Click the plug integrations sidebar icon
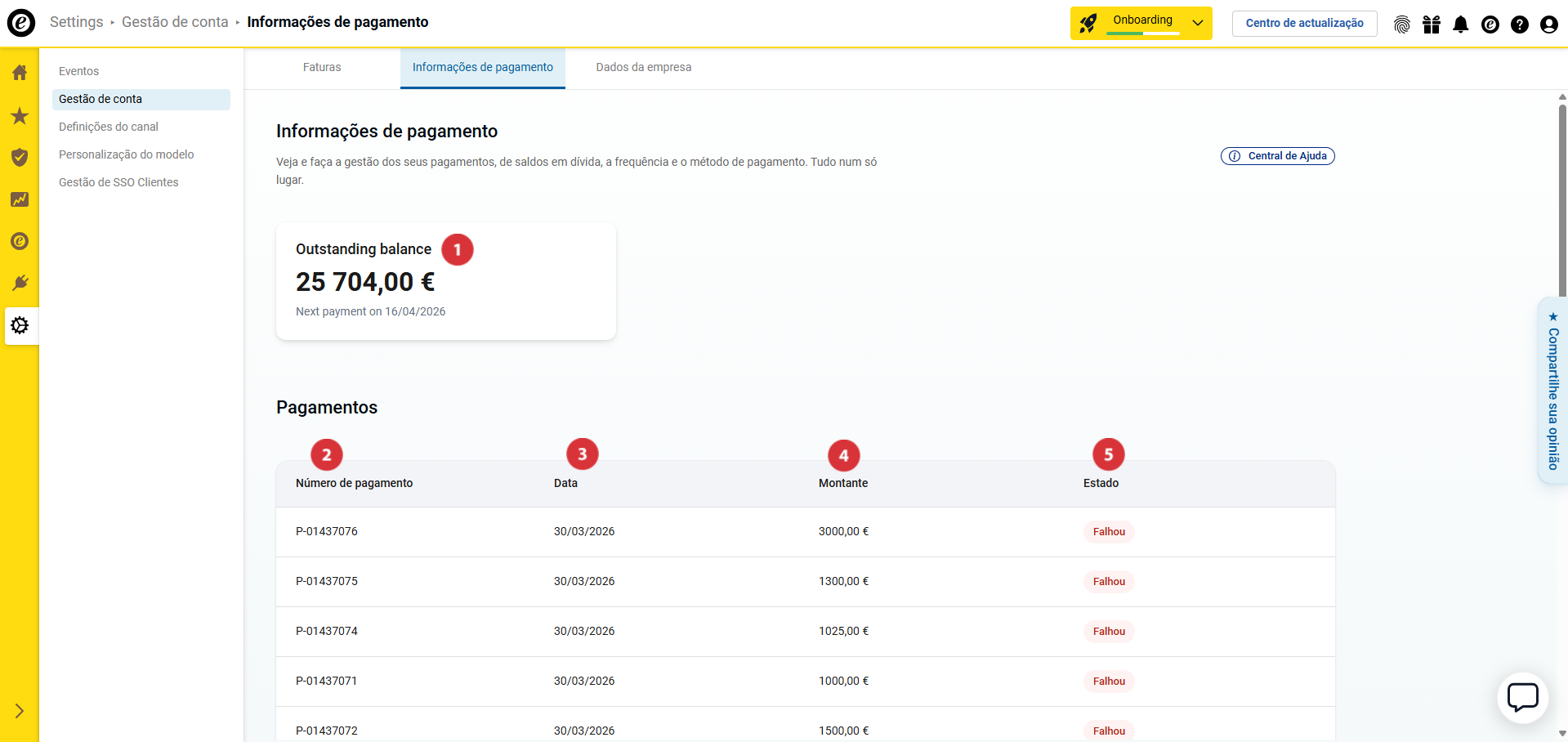Viewport: 1568px width, 742px height. click(x=20, y=283)
